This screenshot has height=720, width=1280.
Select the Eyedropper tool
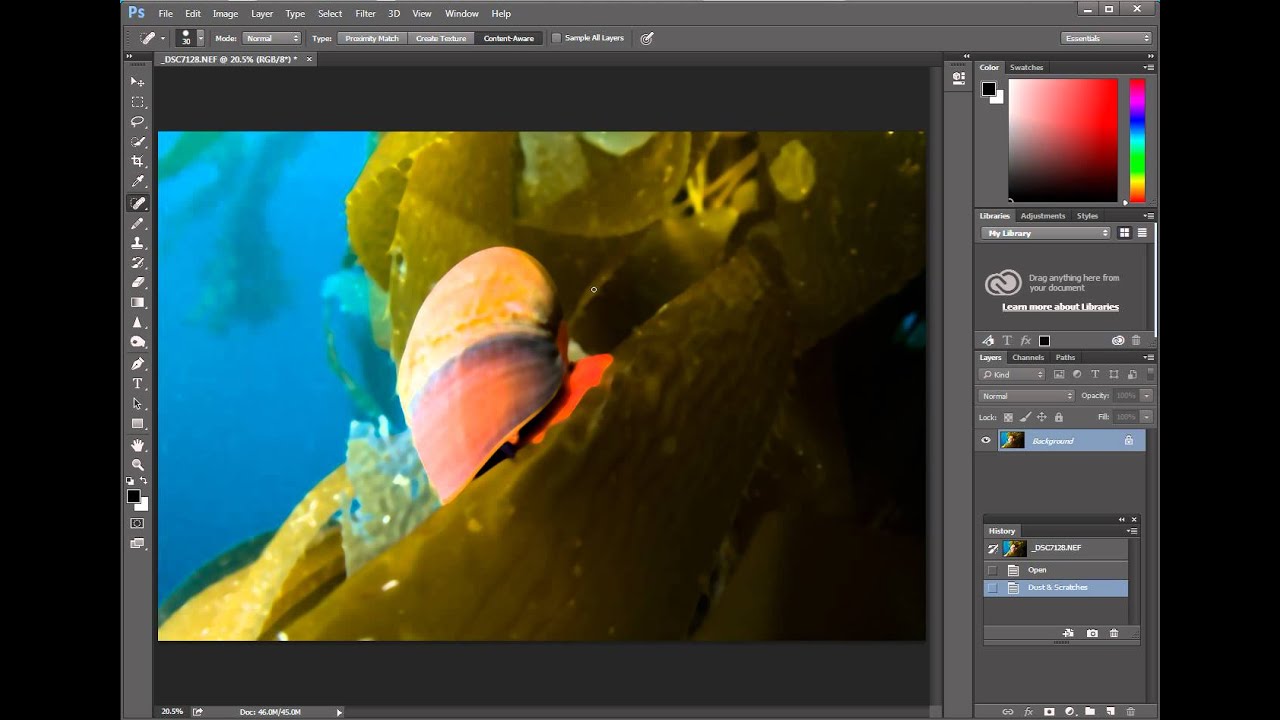[138, 182]
